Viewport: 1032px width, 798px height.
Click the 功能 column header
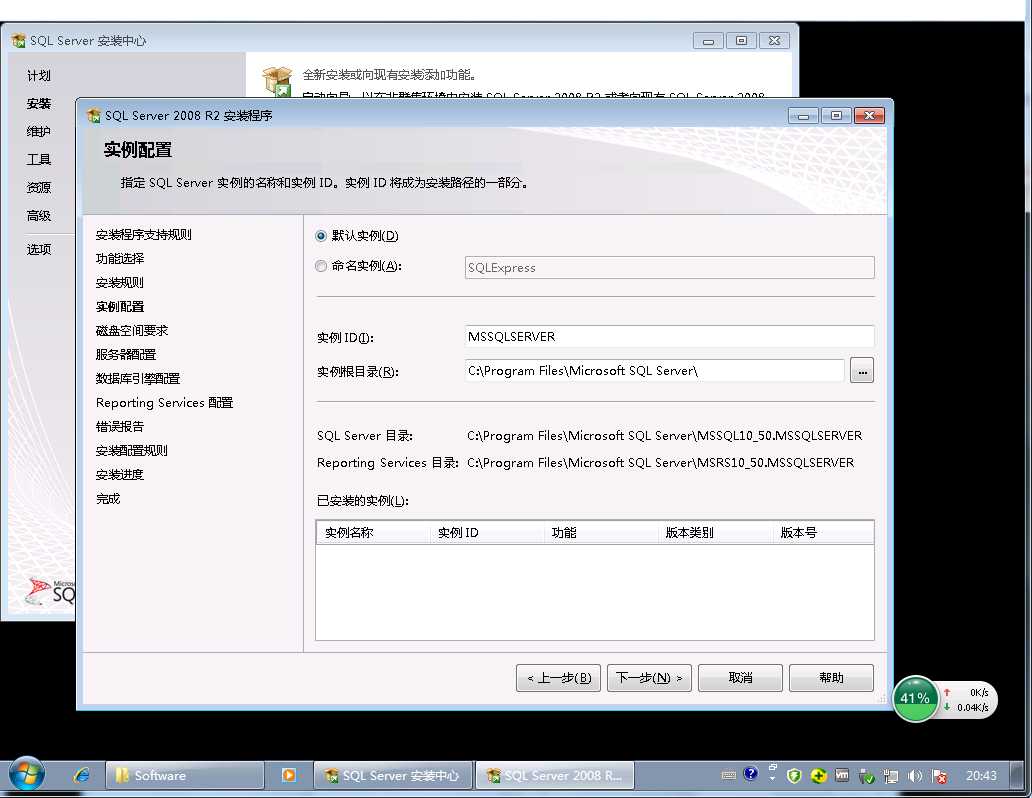[x=601, y=533]
